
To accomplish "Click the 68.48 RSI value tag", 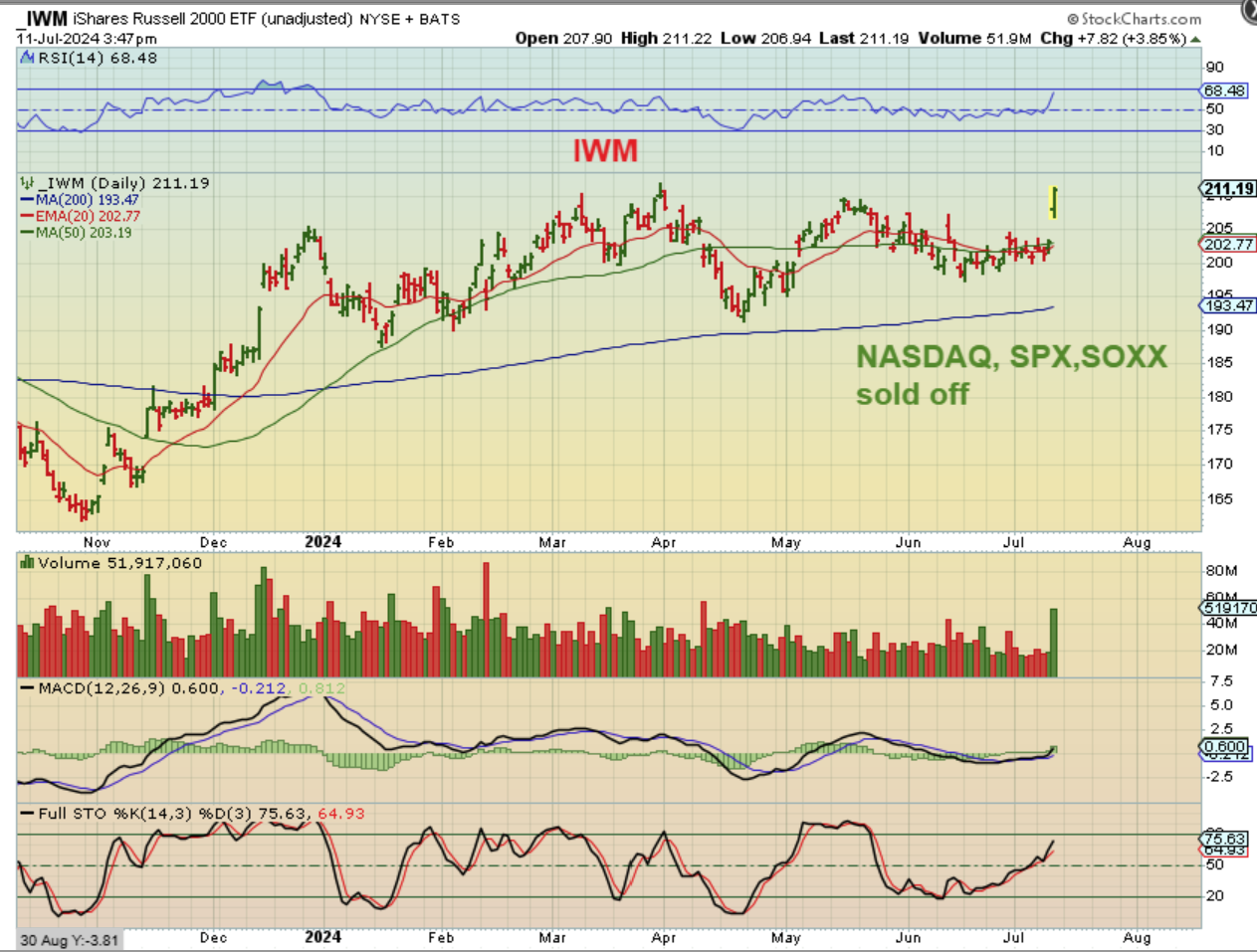I will 1224,91.
